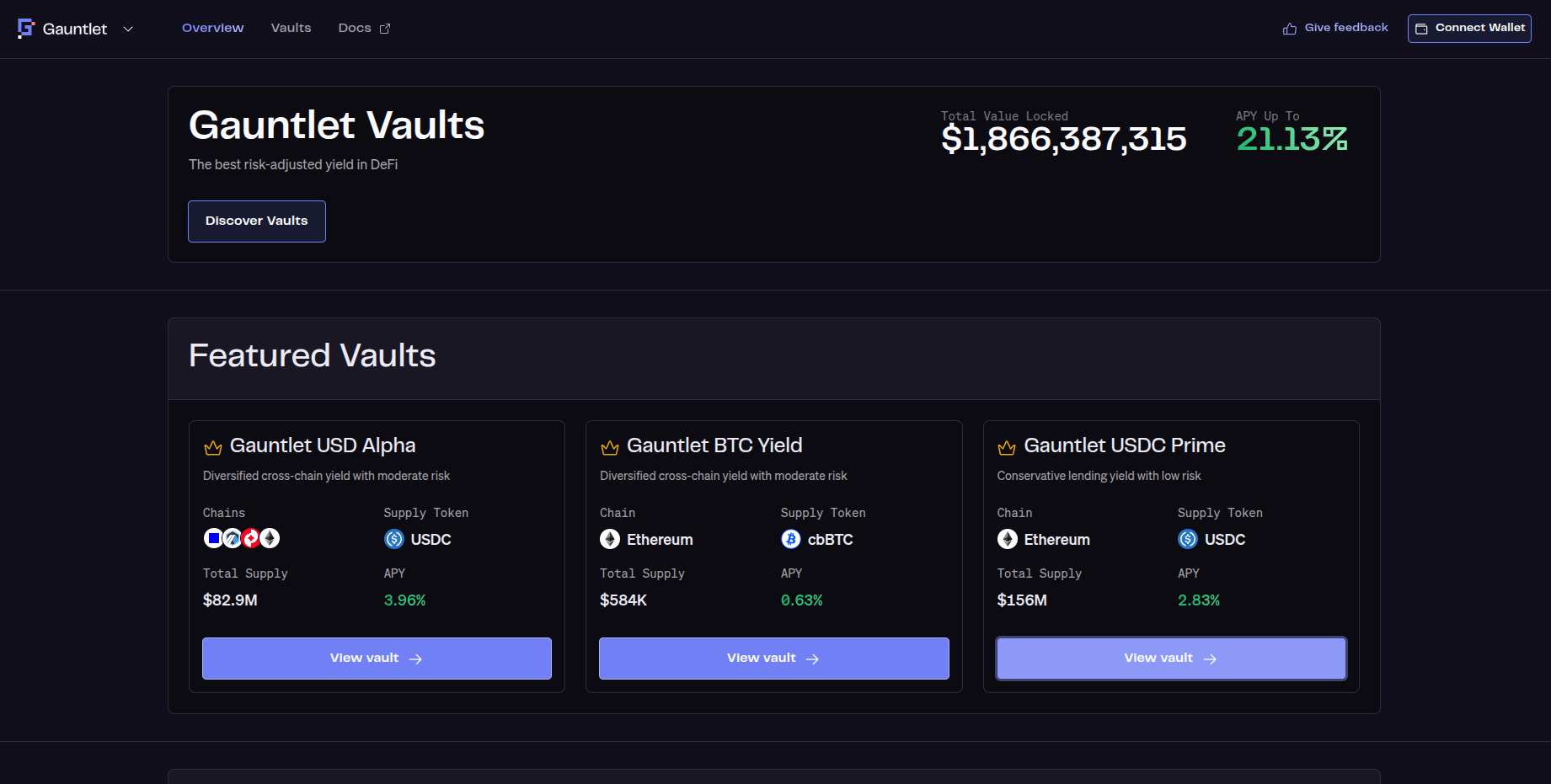Open the Vaults navigation item
The image size is (1551, 784).
[x=291, y=28]
